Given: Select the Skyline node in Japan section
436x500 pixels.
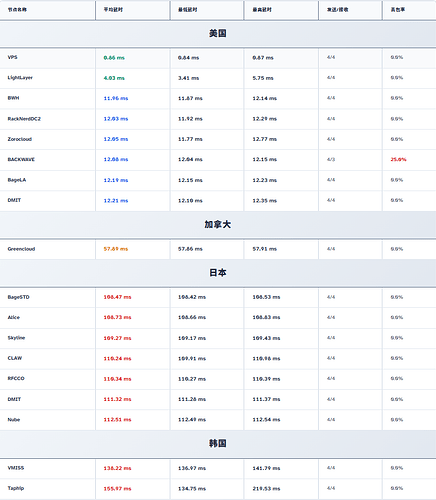Looking at the screenshot, I should click(16, 338).
